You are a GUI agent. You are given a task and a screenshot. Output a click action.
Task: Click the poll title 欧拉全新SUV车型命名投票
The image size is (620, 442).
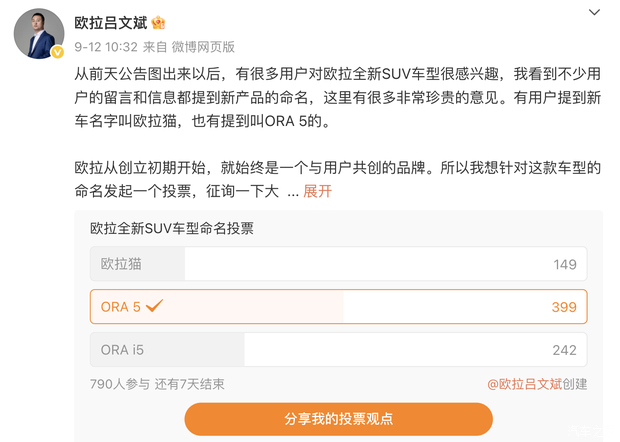[x=171, y=228]
